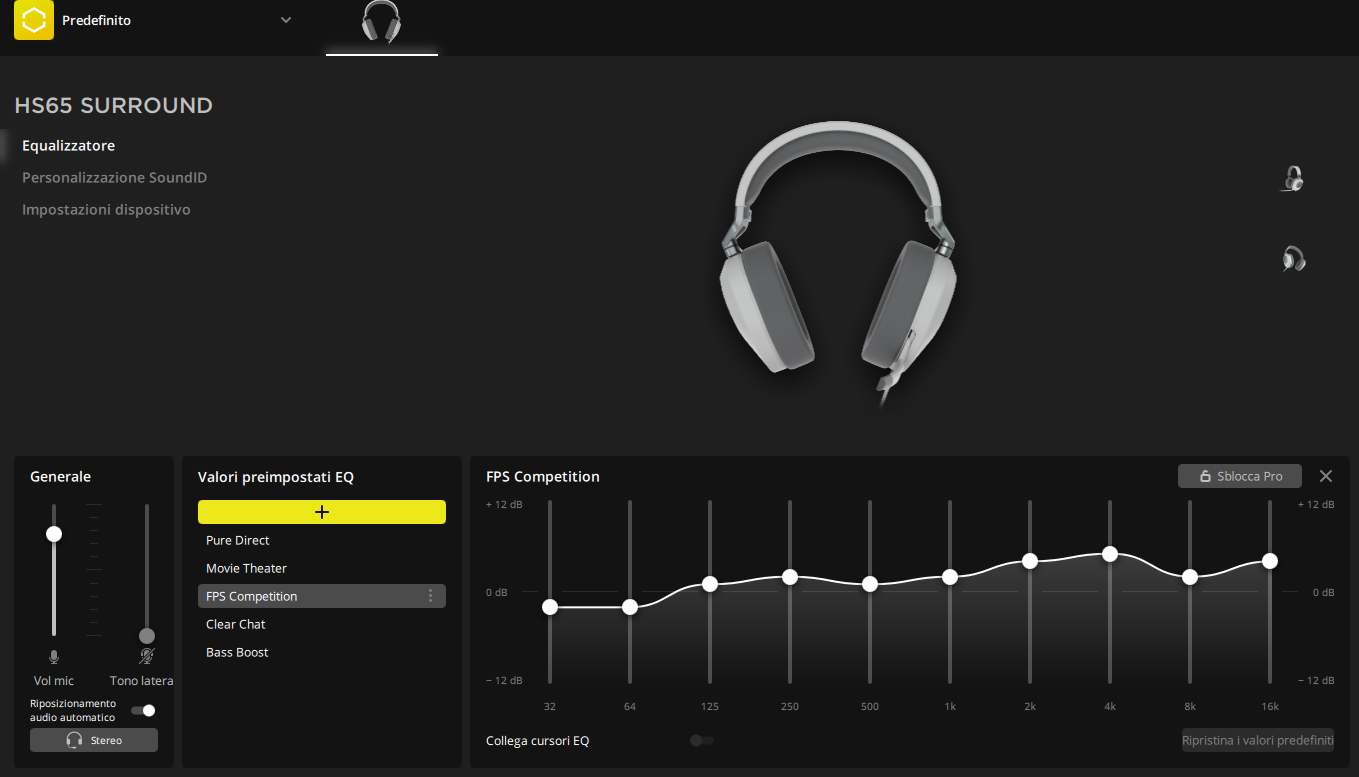Toggle Riposizionamento audio automatico switch
Viewport: 1359px width, 777px height.
tap(143, 710)
